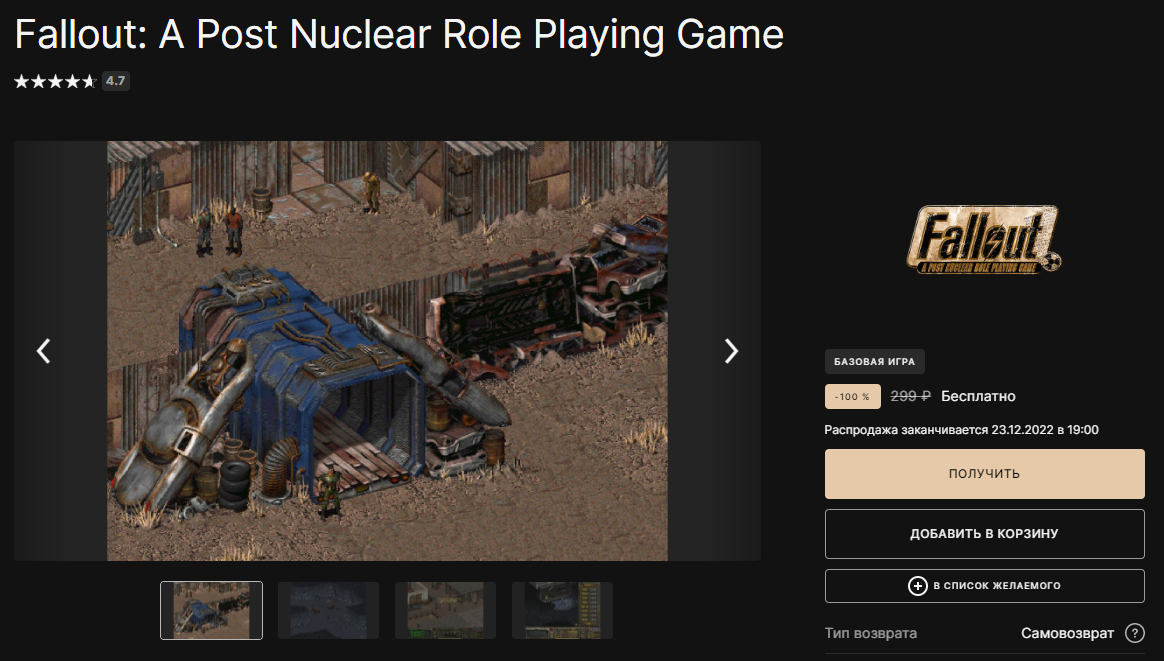Click the crossed-out 299 ₽ price

(x=910, y=396)
